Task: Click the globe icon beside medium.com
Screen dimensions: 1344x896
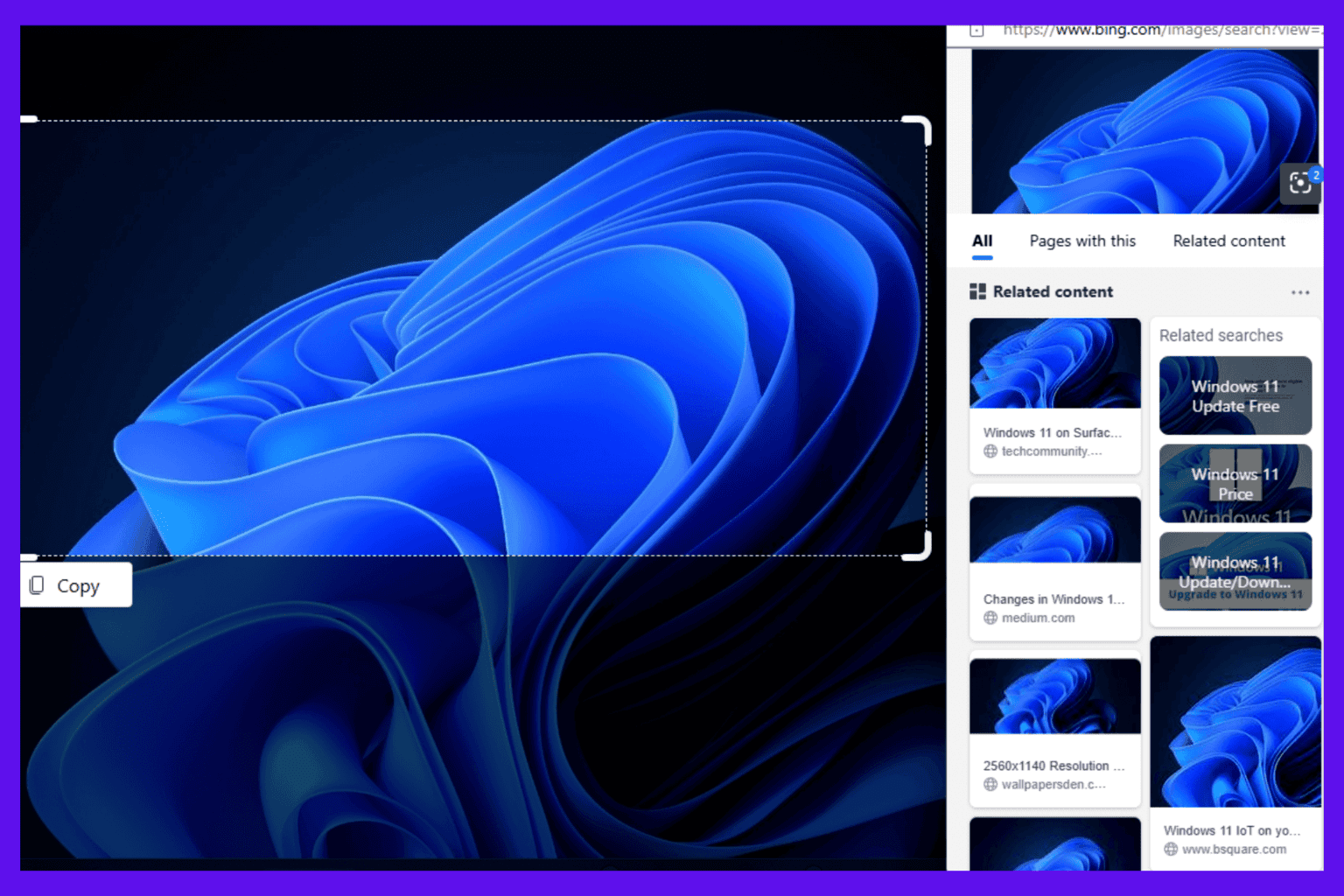Action: [990, 618]
